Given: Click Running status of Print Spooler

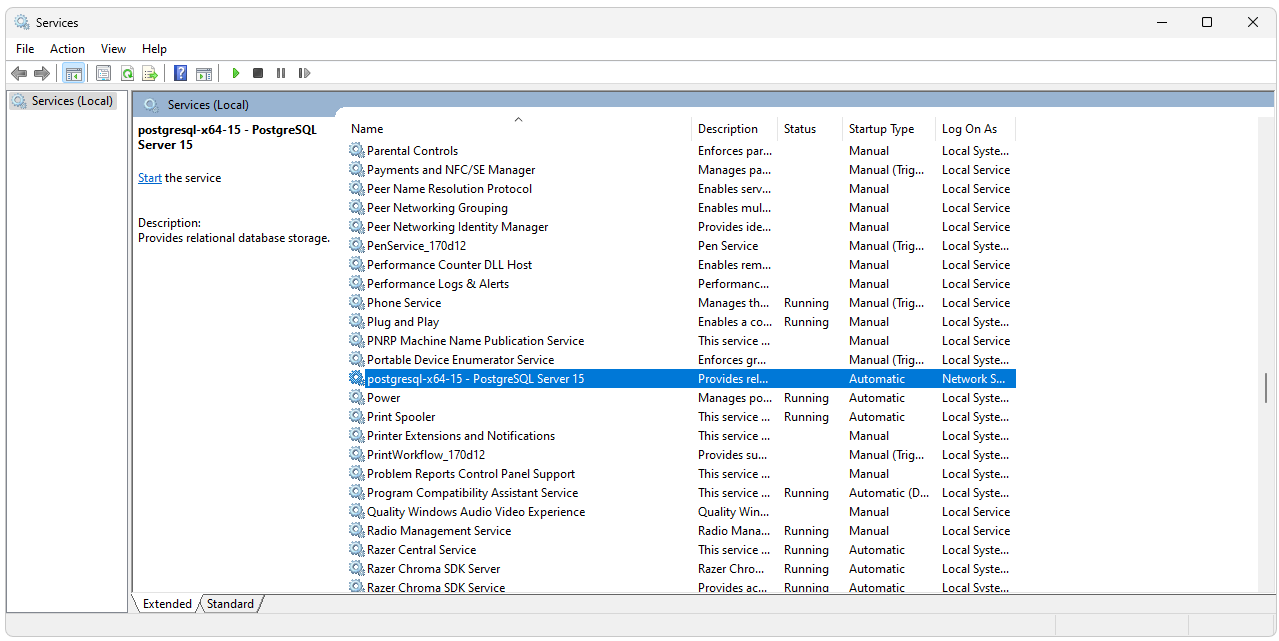Looking at the screenshot, I should [806, 417].
